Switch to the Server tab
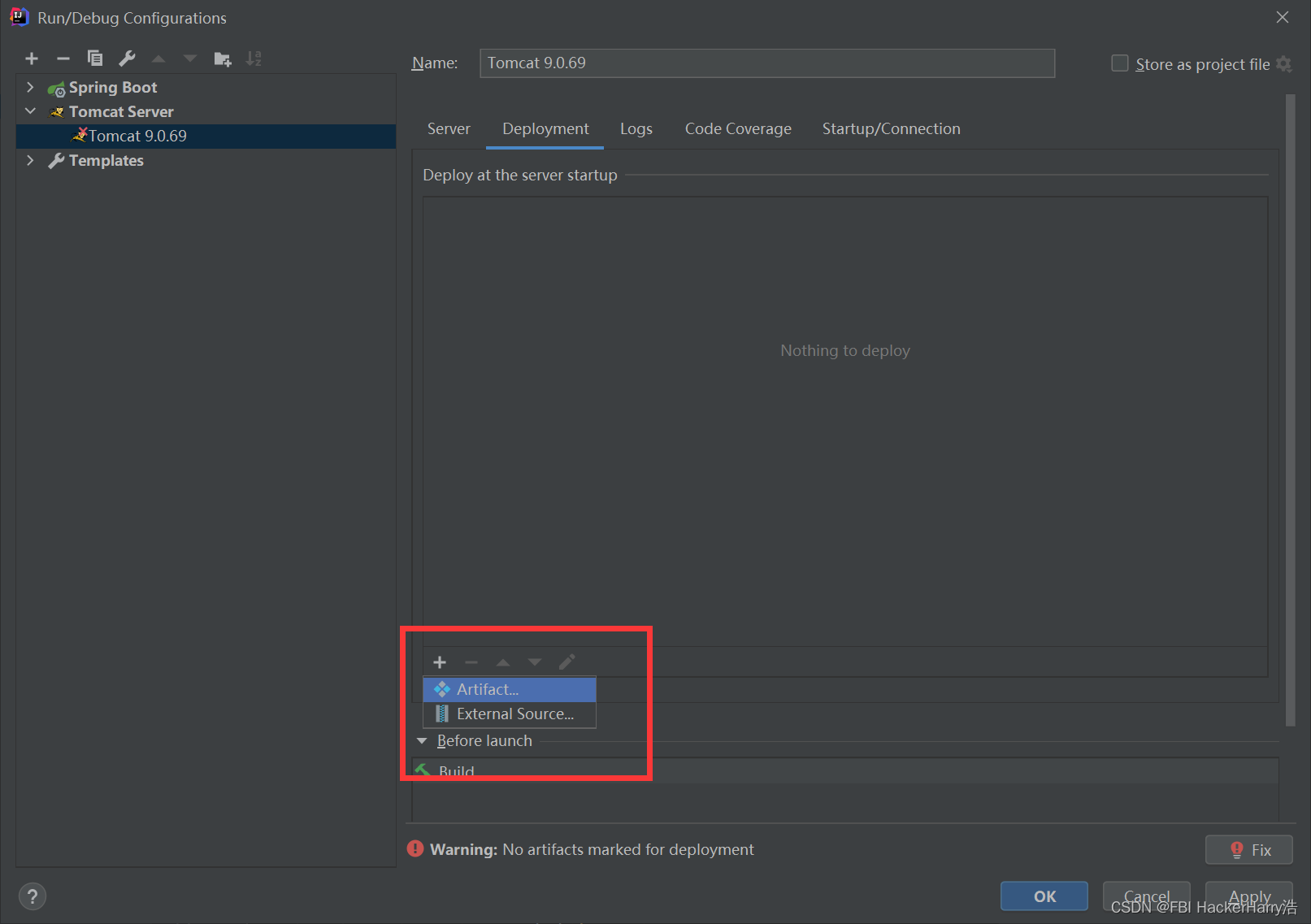 point(449,129)
